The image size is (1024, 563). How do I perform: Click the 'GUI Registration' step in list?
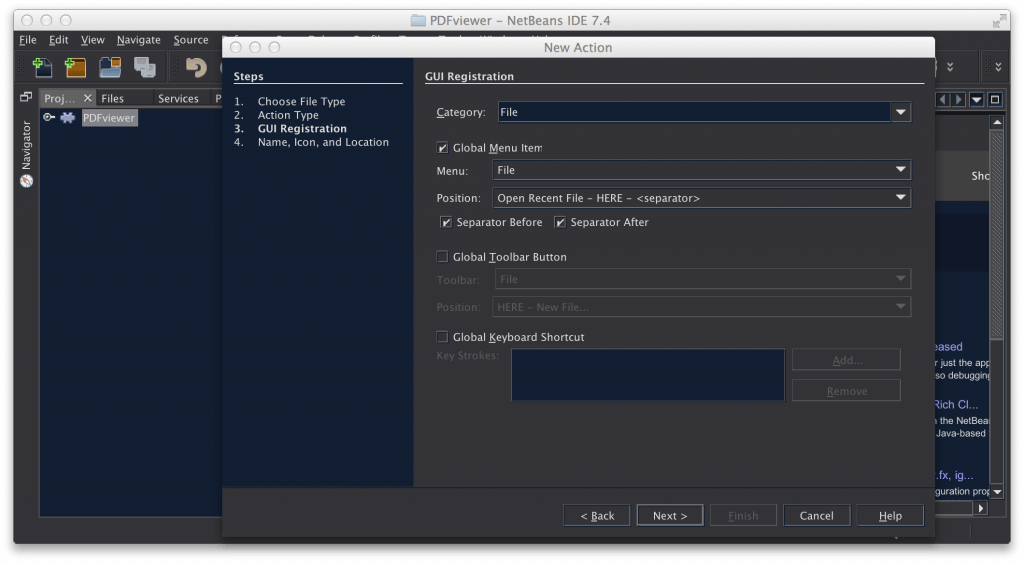coord(302,129)
